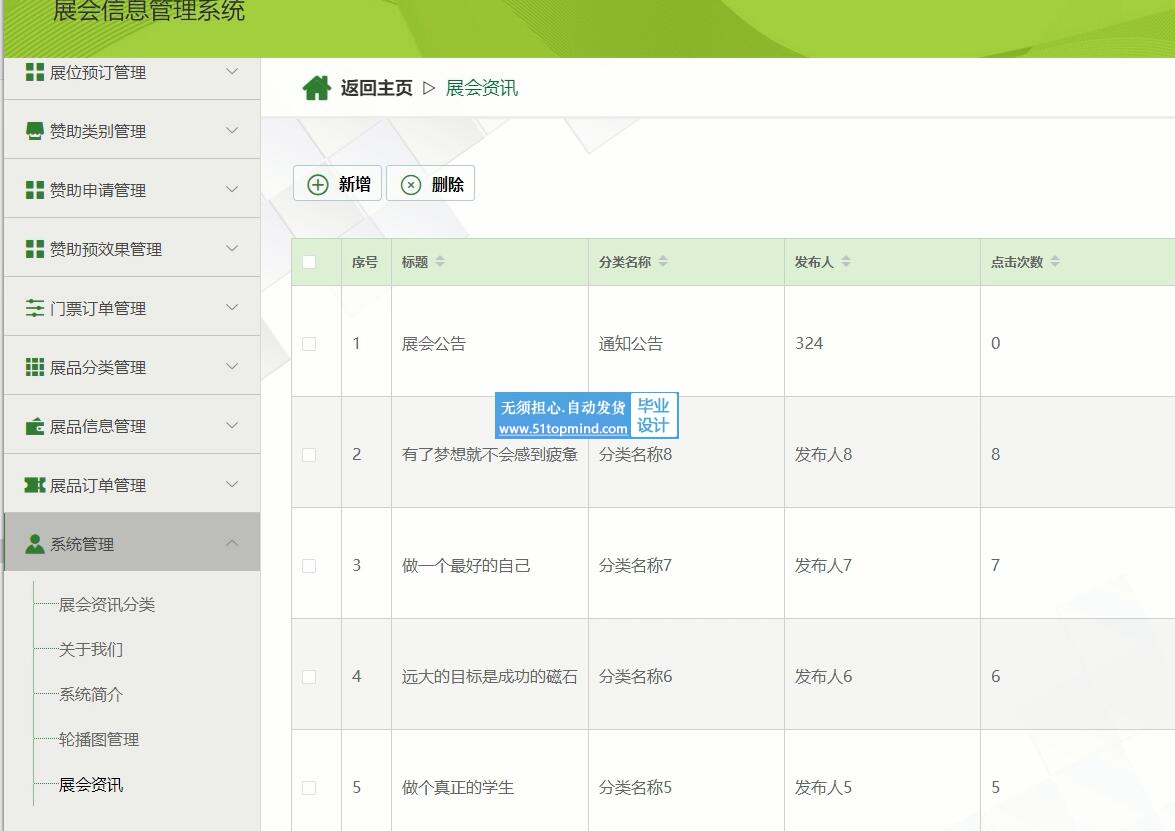This screenshot has width=1175, height=831.
Task: Open 展会资讯分类 submenu item
Action: pyautogui.click(x=107, y=605)
